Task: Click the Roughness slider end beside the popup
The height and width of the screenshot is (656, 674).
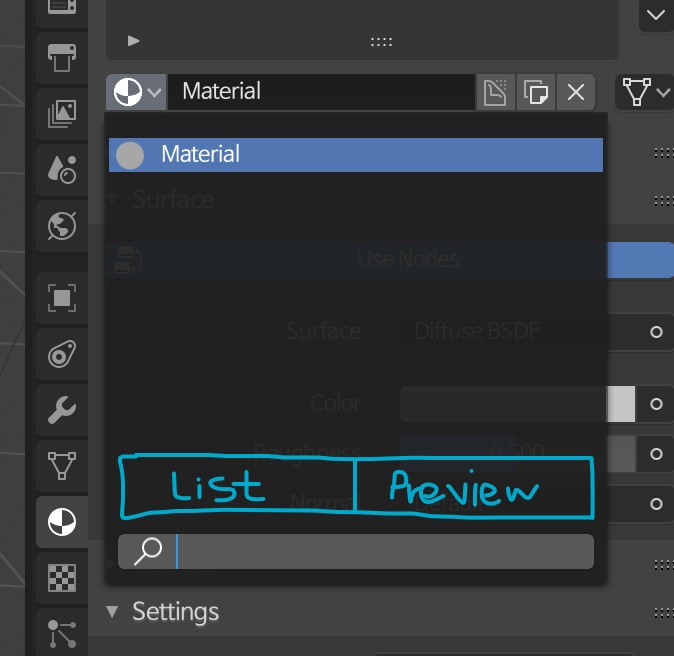Action: (621, 454)
